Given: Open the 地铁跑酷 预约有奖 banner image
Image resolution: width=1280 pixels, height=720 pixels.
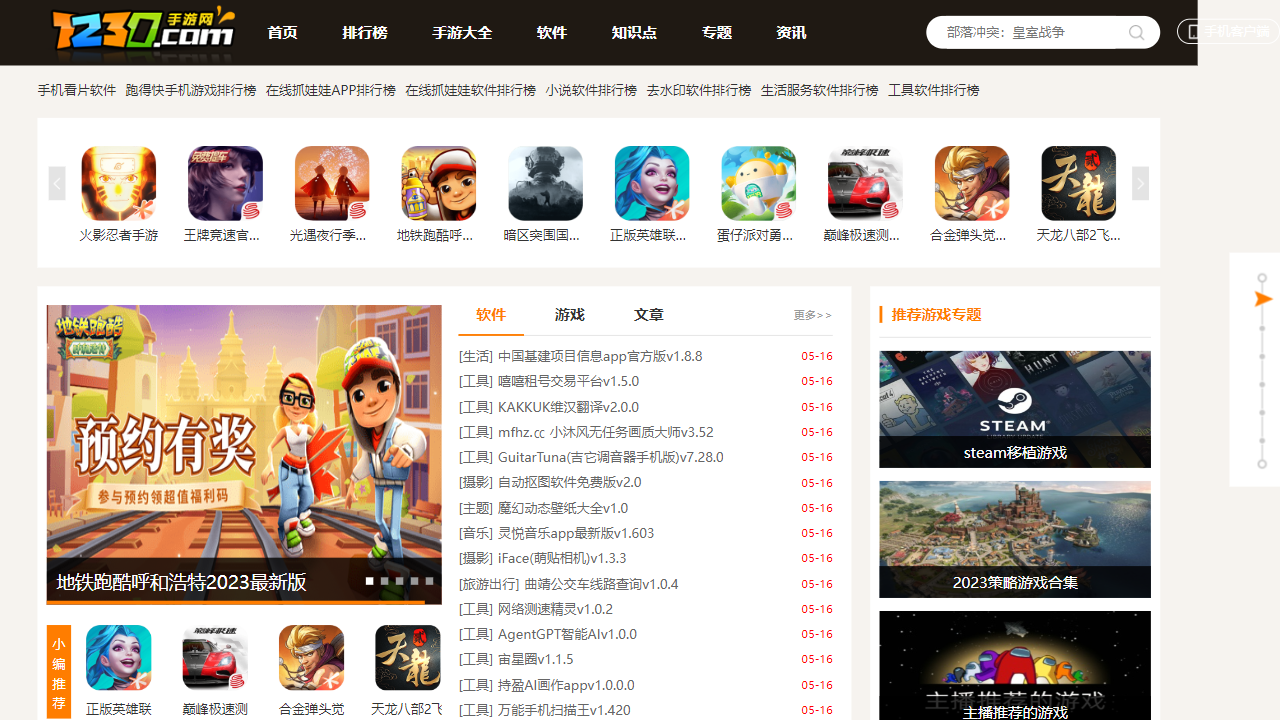Looking at the screenshot, I should tap(244, 455).
